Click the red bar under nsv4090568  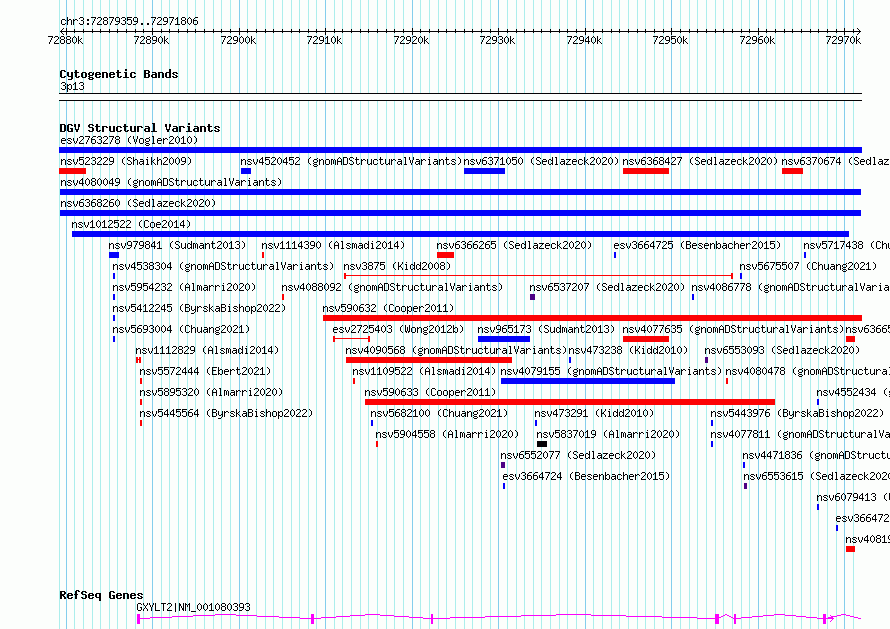[429, 360]
